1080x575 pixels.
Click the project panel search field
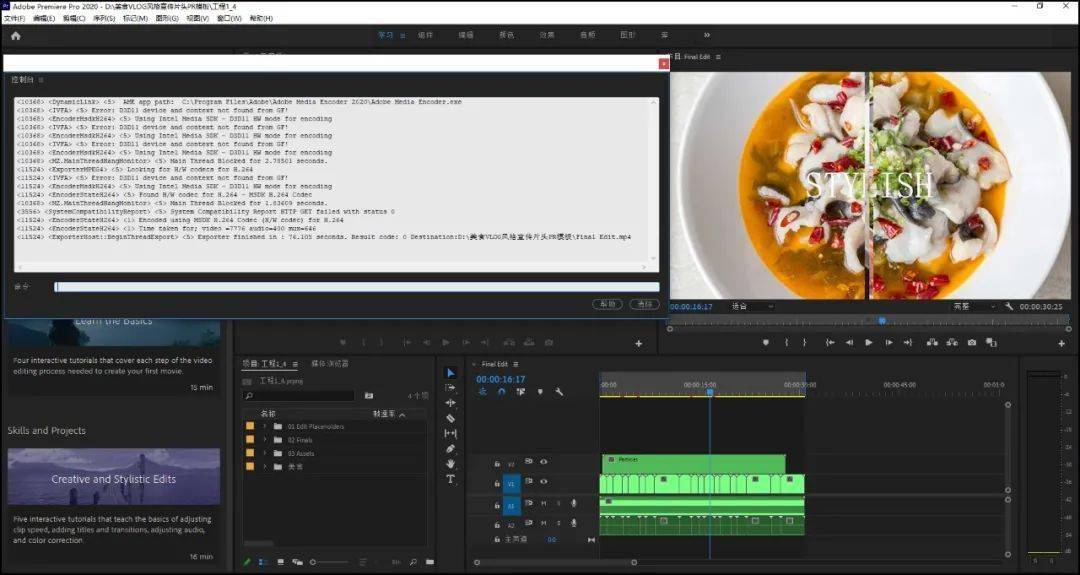coord(298,395)
